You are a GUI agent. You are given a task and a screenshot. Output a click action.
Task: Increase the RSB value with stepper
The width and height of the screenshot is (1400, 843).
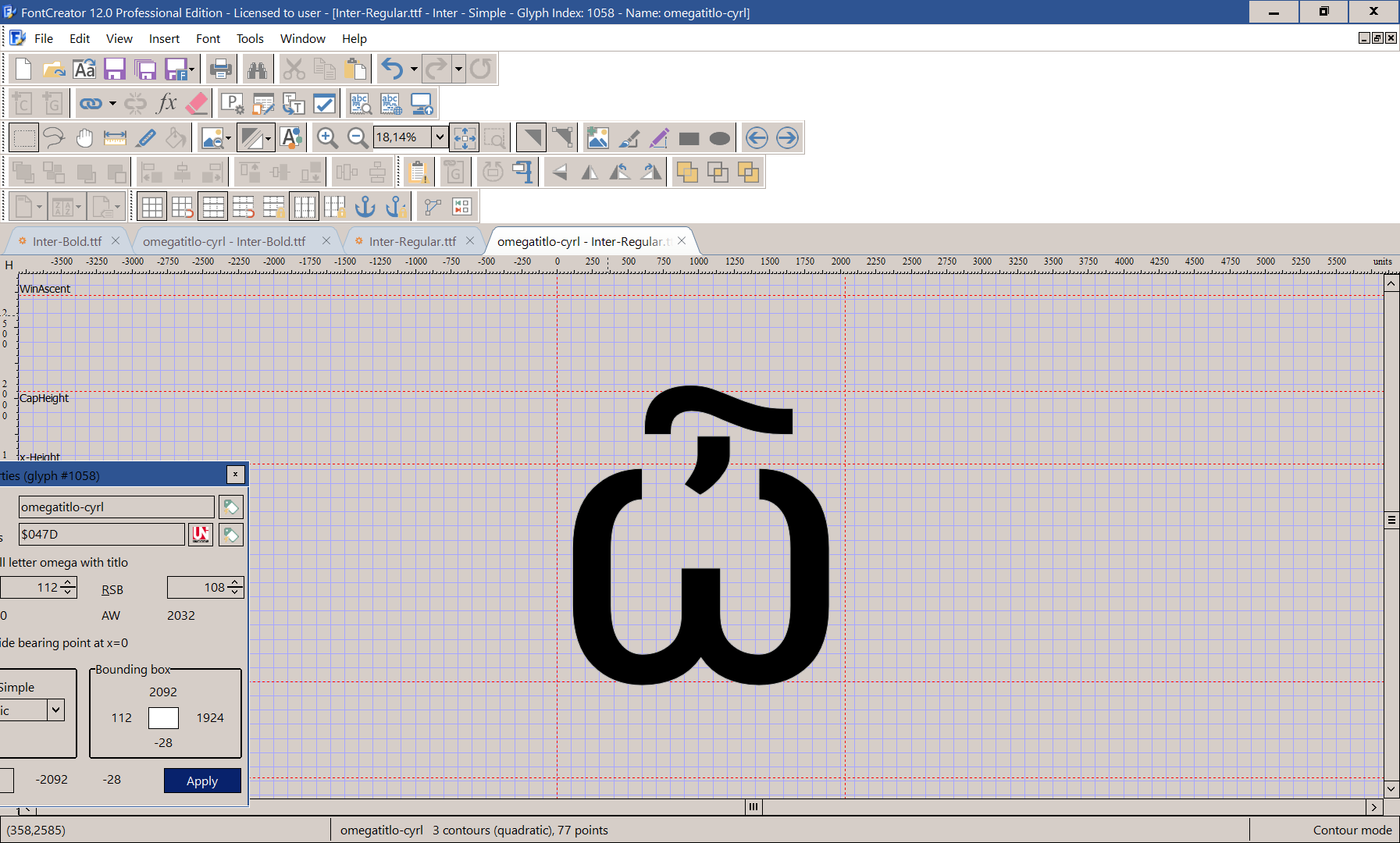[236, 582]
